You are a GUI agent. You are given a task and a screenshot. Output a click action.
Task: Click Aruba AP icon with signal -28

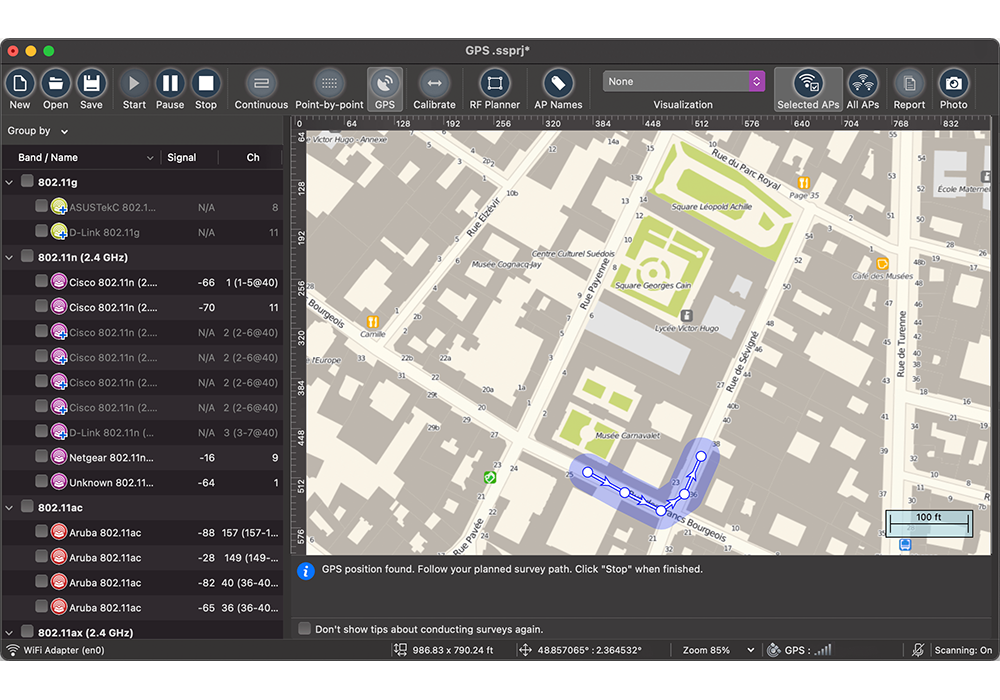pos(59,557)
